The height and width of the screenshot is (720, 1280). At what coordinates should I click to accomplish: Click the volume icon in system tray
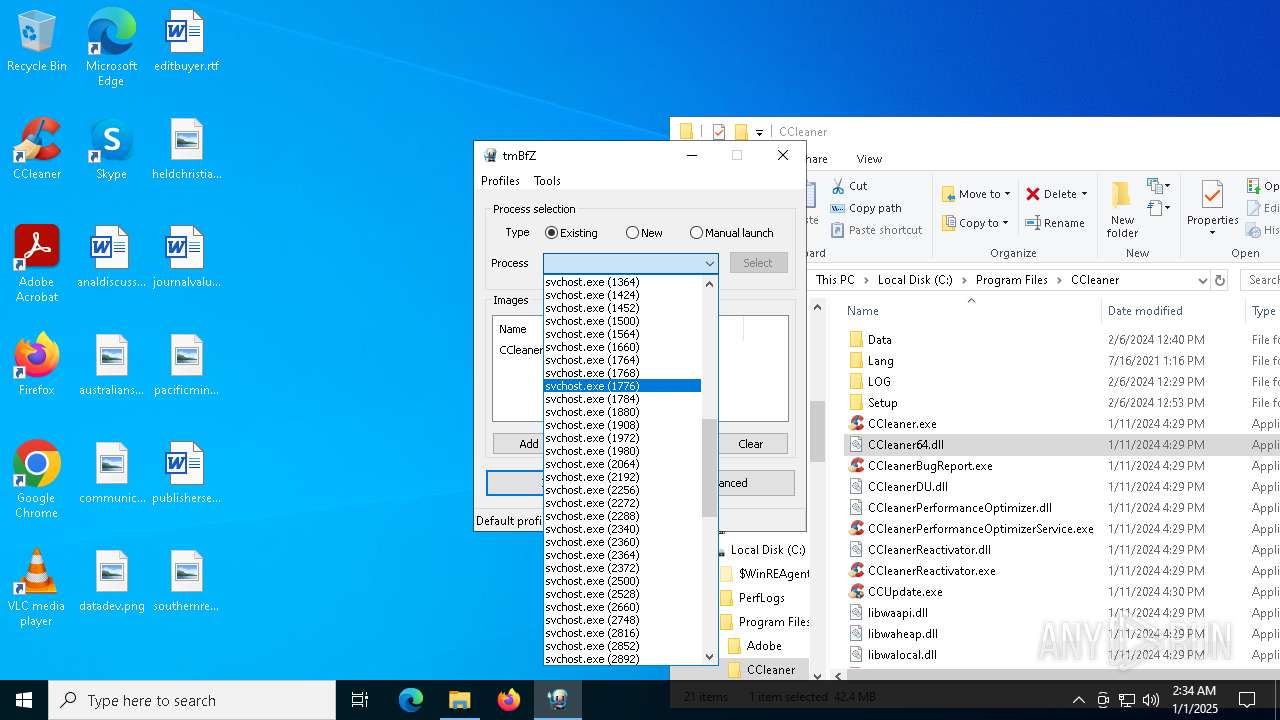coord(1151,700)
